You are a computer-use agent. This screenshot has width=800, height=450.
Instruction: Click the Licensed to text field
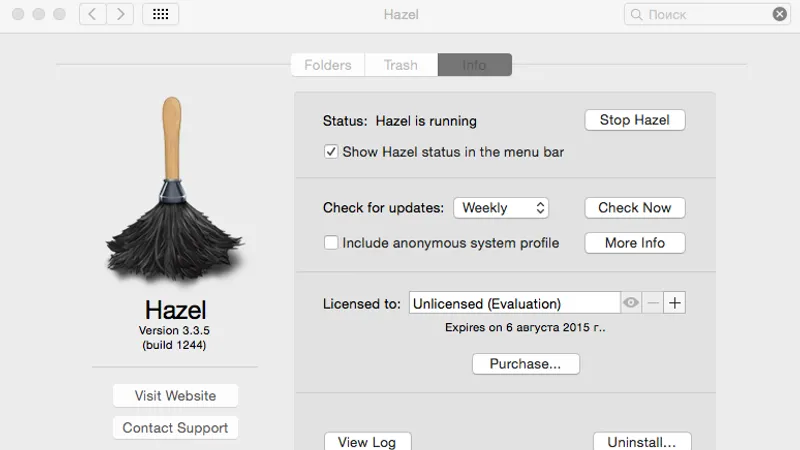[x=514, y=303]
